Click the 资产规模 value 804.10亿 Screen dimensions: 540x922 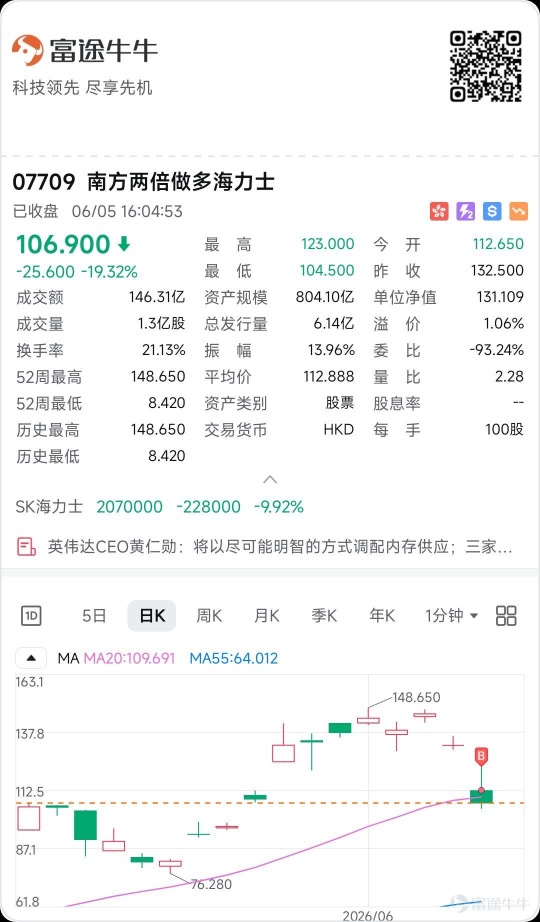point(325,297)
